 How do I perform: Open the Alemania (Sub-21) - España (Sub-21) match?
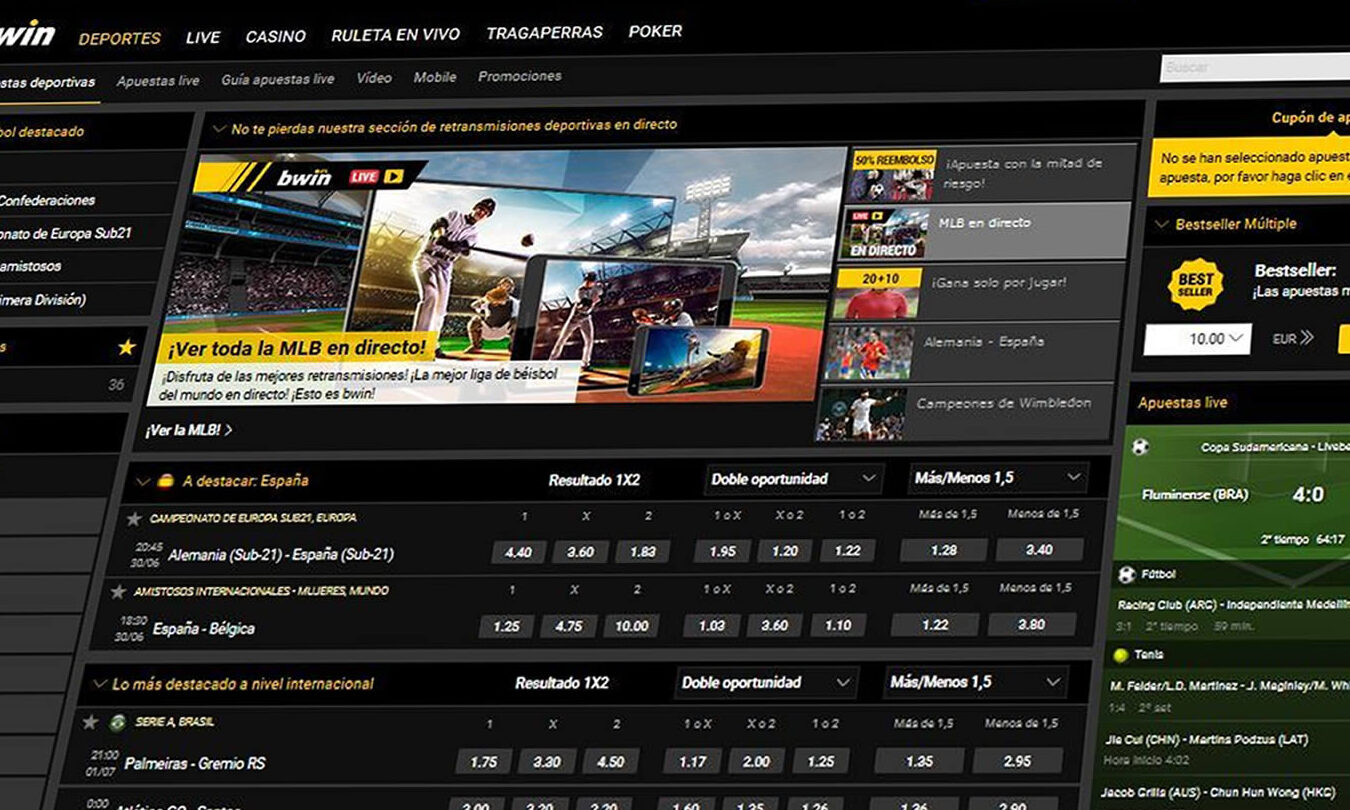coord(281,555)
